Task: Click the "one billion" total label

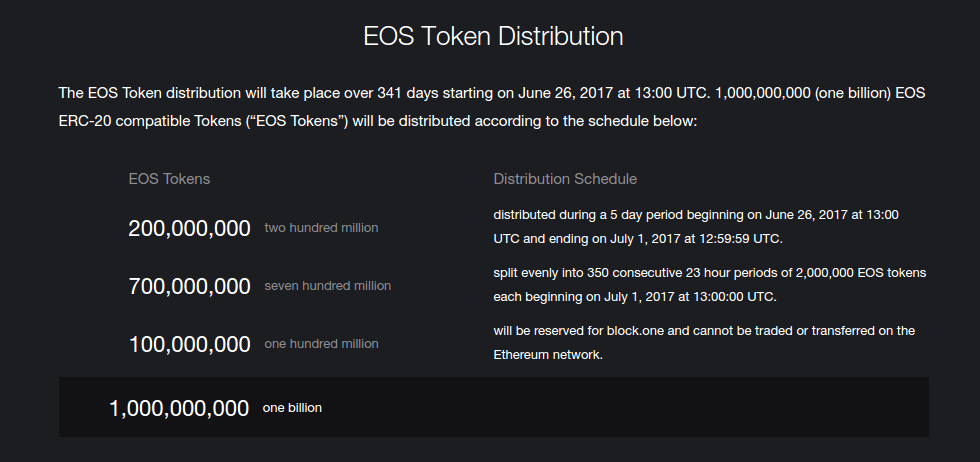Action: click(x=292, y=408)
